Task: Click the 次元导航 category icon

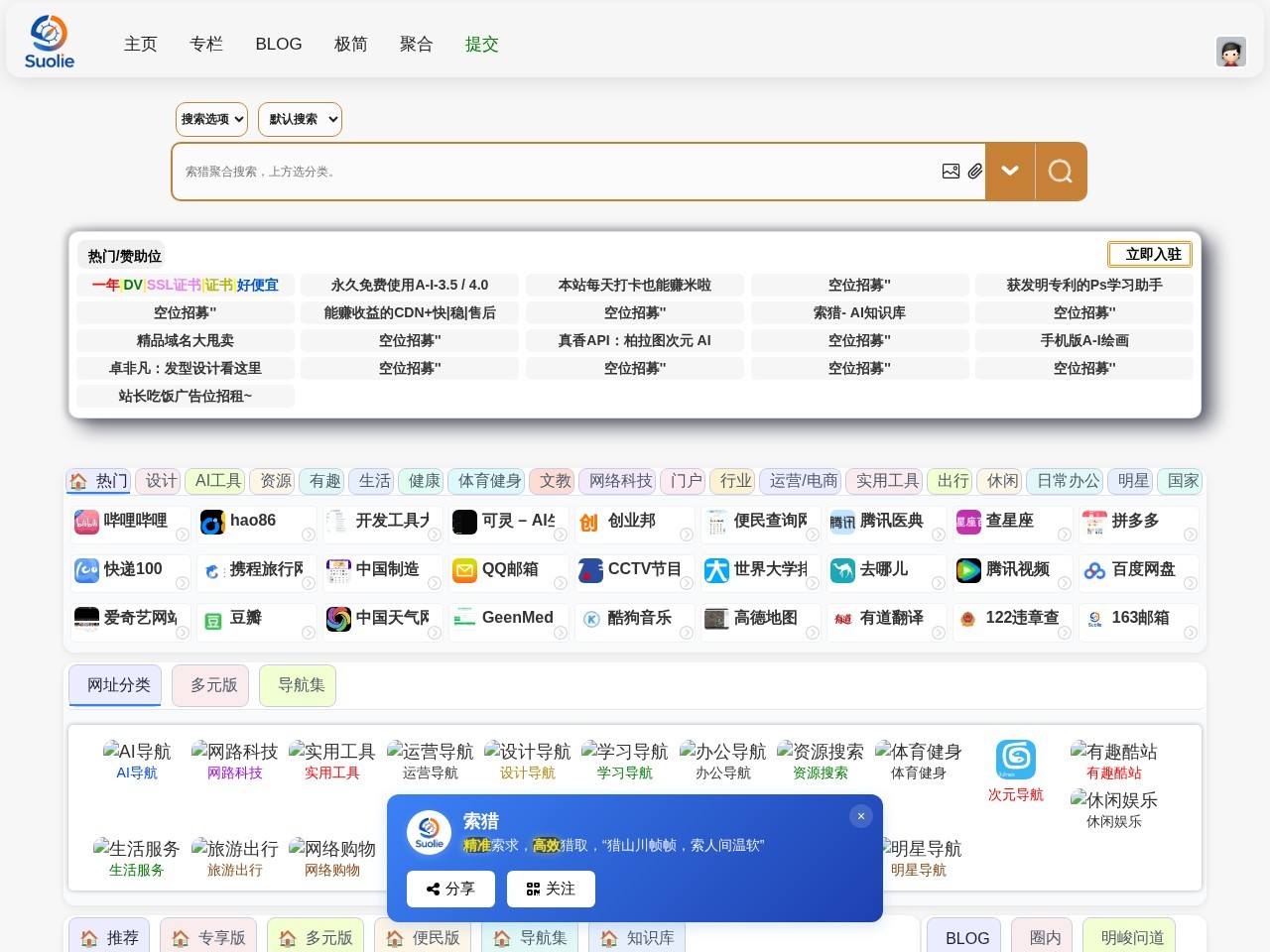Action: (x=1015, y=761)
